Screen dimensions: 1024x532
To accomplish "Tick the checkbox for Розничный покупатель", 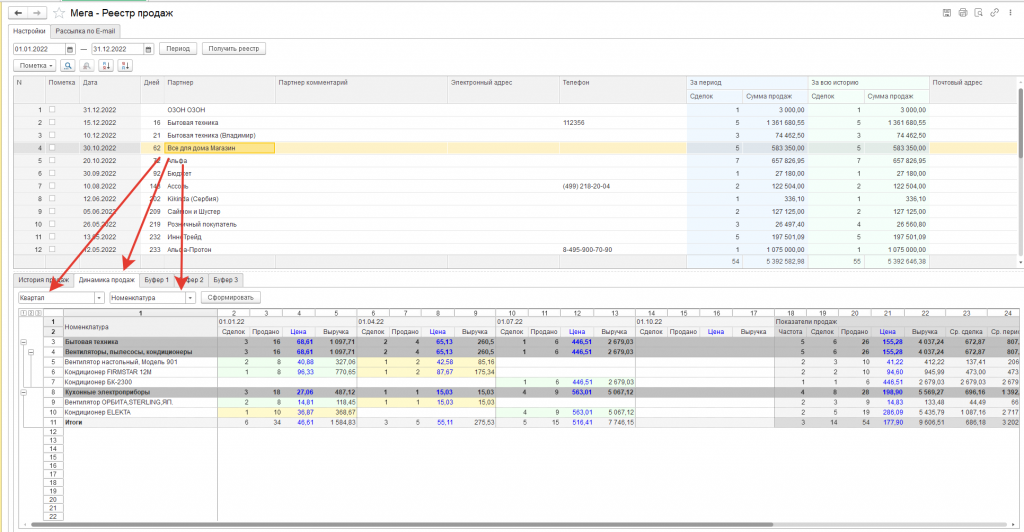I will pyautogui.click(x=52, y=224).
